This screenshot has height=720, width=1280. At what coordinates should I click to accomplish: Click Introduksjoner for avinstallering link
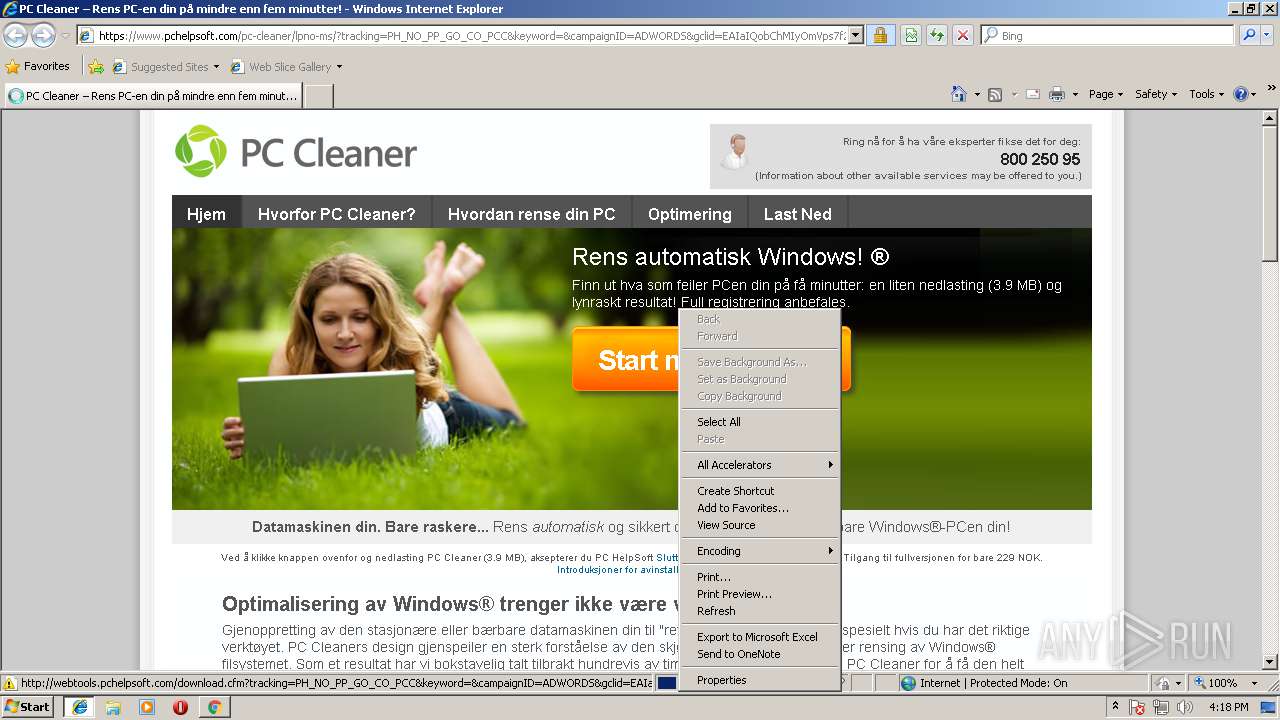click(x=617, y=570)
